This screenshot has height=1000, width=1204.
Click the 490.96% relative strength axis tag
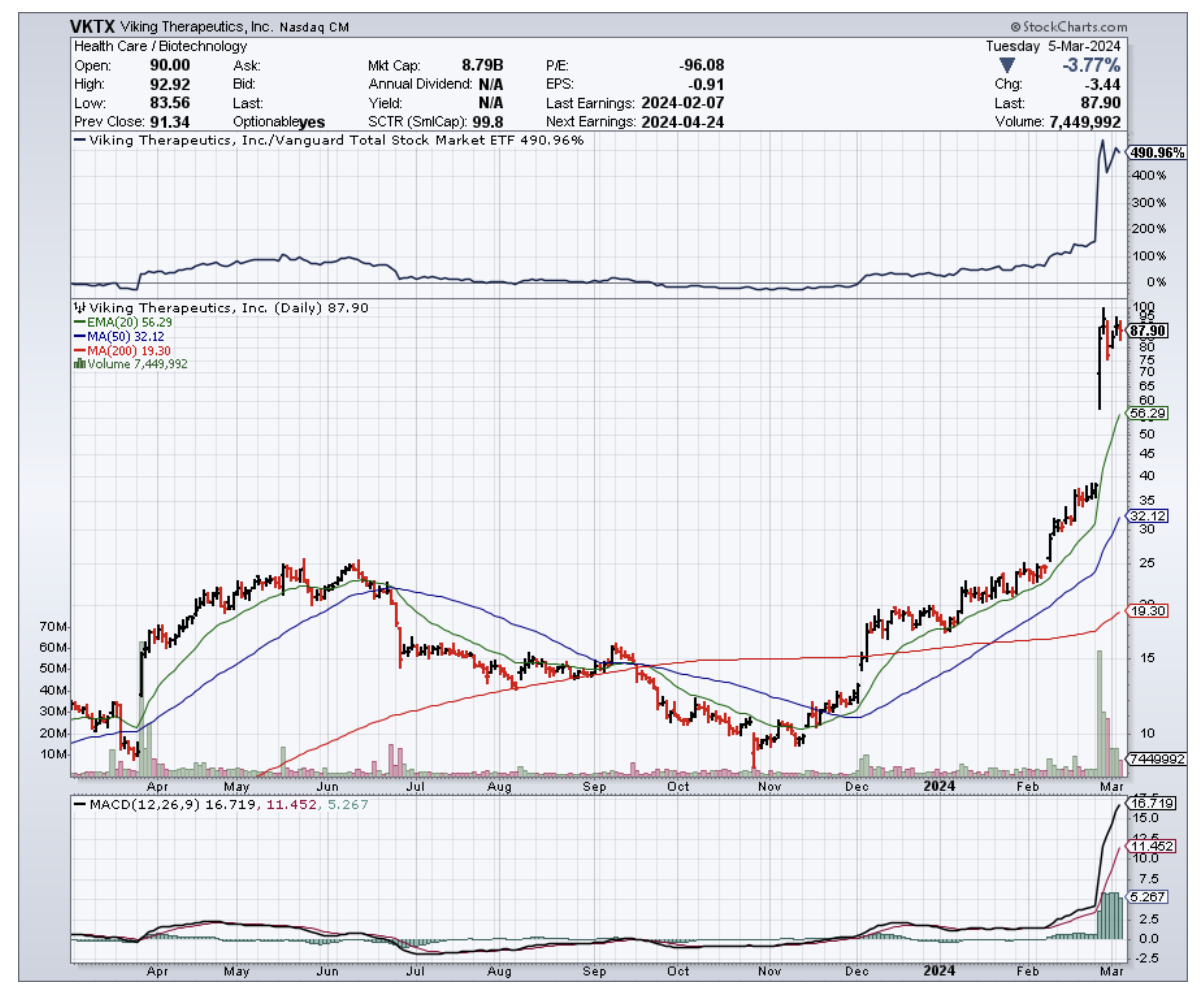[x=1157, y=153]
